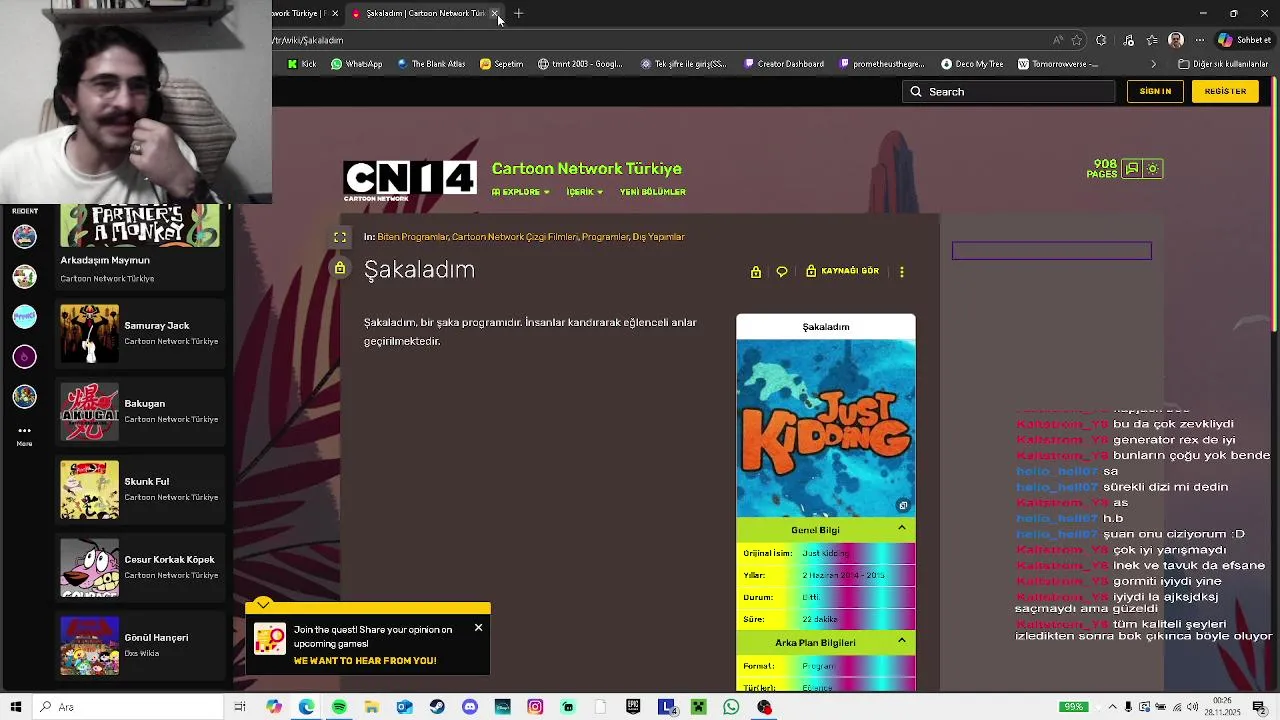The image size is (1280, 720).
Task: Collapse the Arka Plan Bilgileri section
Action: [901, 641]
